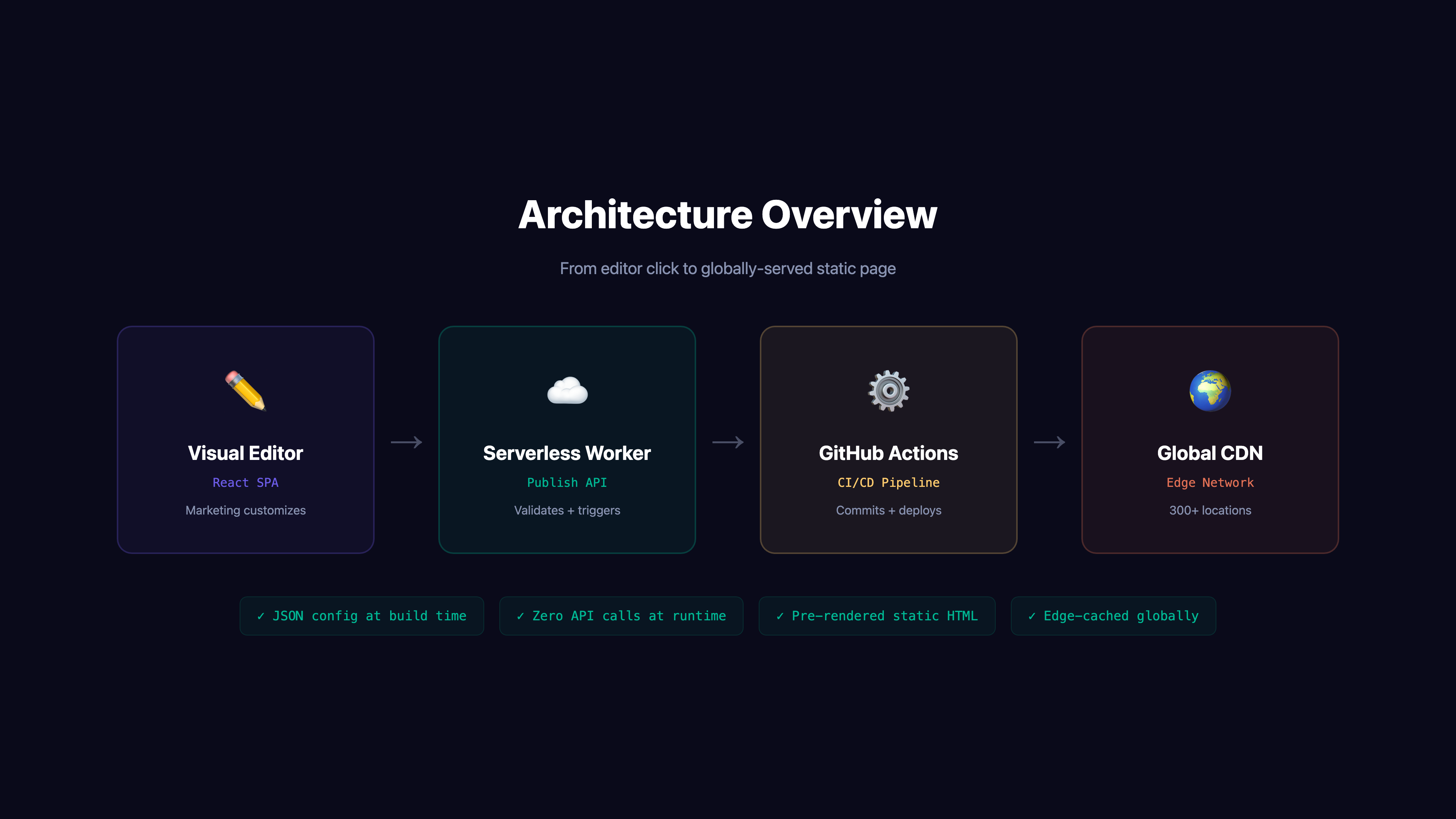Viewport: 1456px width, 819px height.
Task: Click the React SPA label
Action: pos(245,483)
